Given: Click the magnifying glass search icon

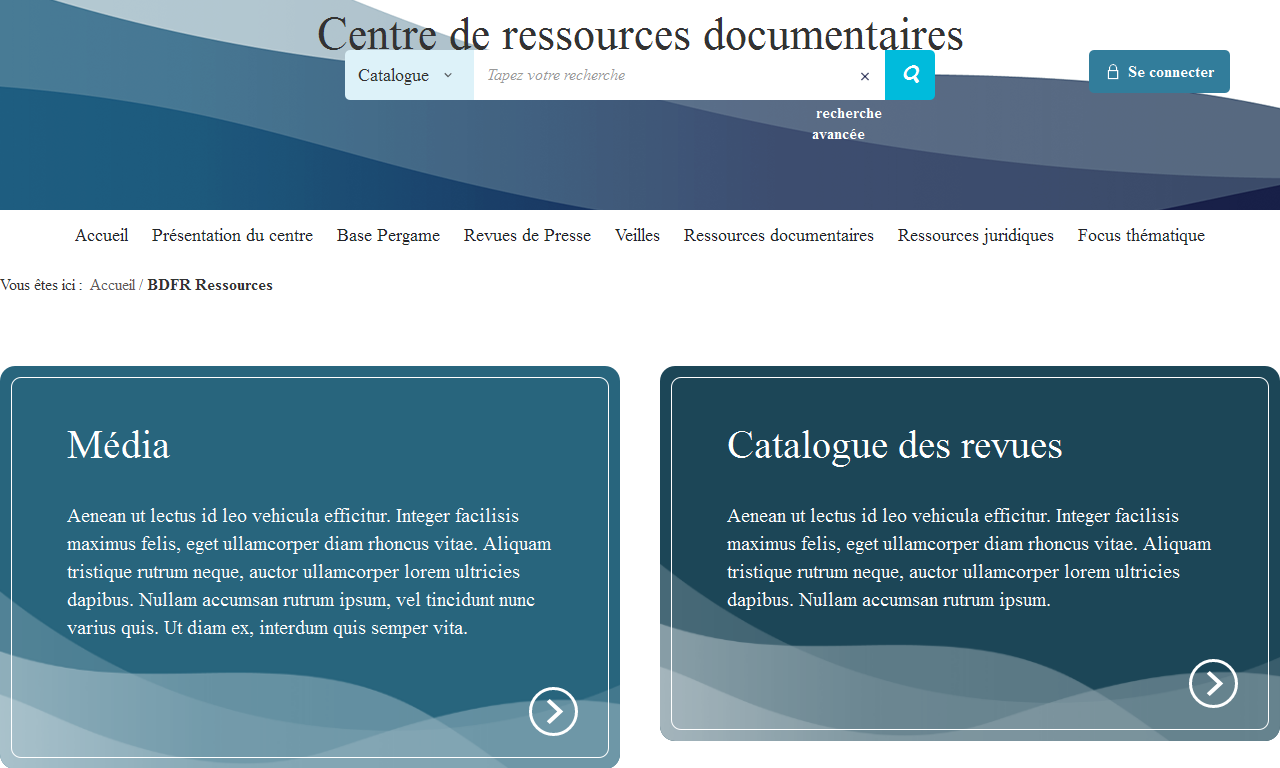Looking at the screenshot, I should [910, 75].
